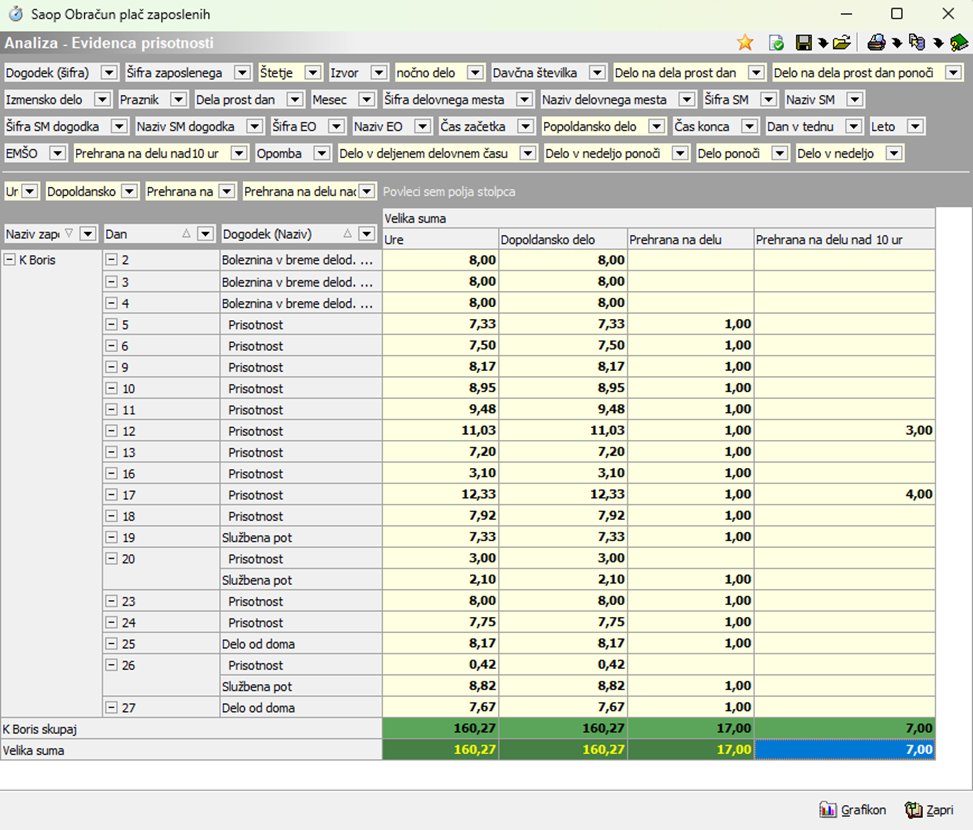Open the Mesec field filter dropdown
Image resolution: width=973 pixels, height=830 pixels.
point(366,100)
